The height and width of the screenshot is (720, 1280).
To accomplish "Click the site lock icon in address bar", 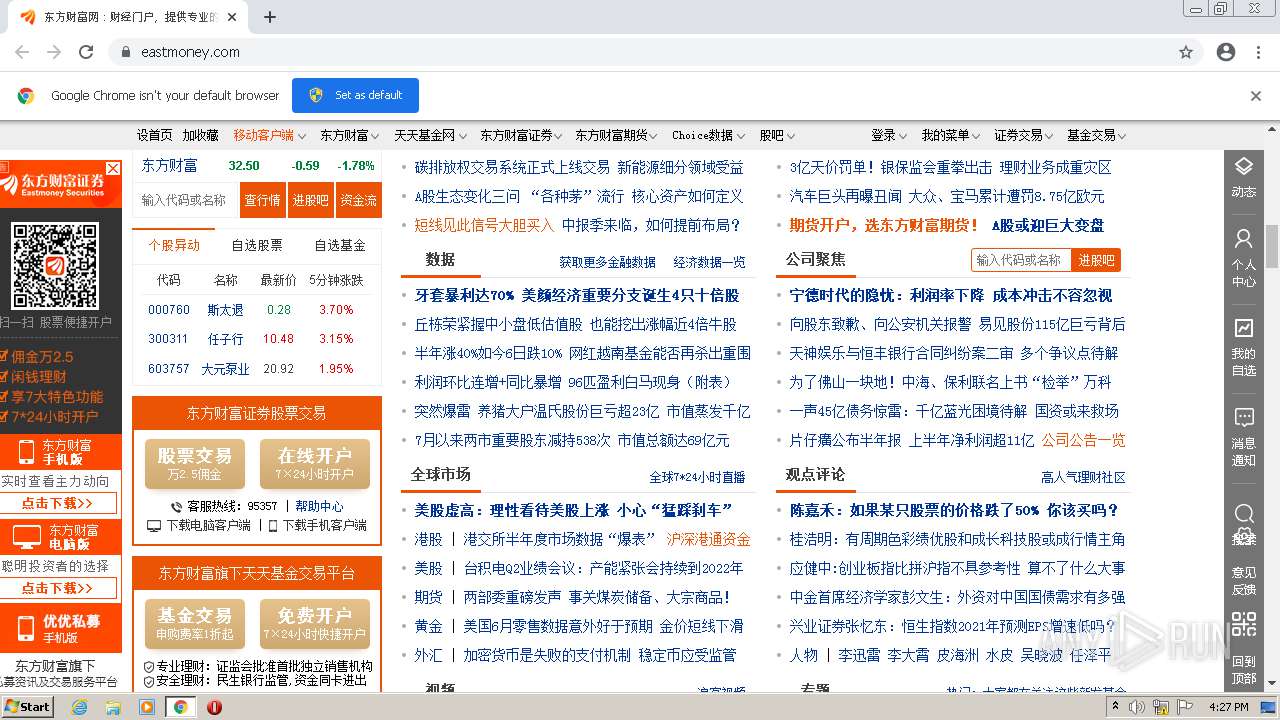I will 125,52.
